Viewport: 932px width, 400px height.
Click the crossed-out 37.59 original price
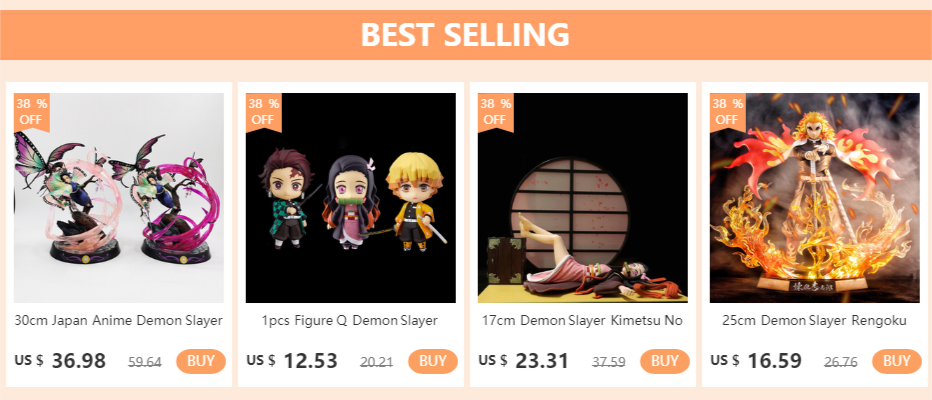pyautogui.click(x=609, y=362)
